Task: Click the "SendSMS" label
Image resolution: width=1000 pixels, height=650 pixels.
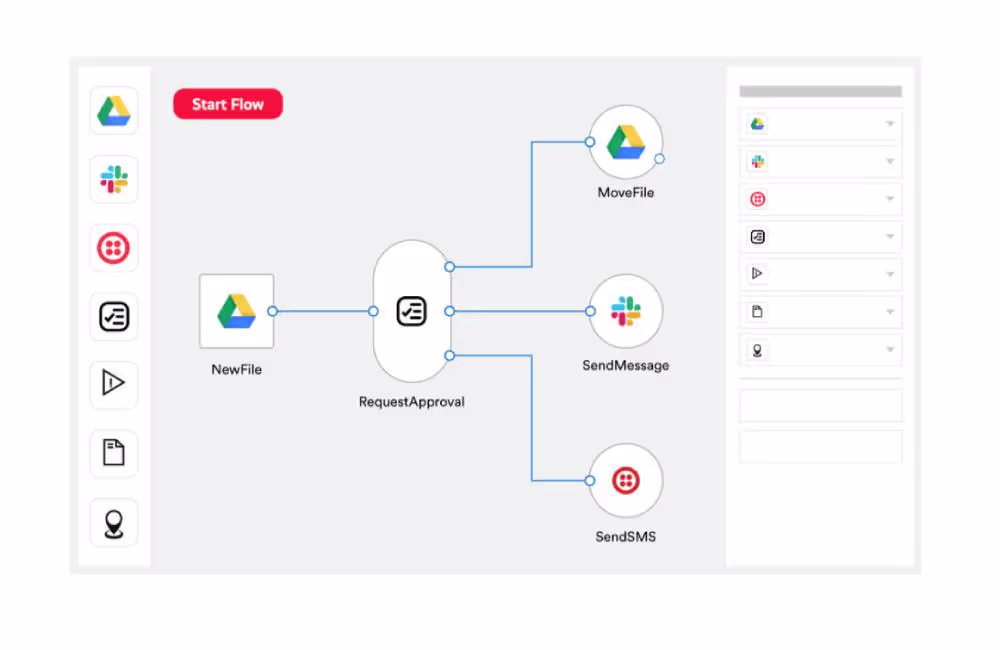Action: [x=626, y=537]
